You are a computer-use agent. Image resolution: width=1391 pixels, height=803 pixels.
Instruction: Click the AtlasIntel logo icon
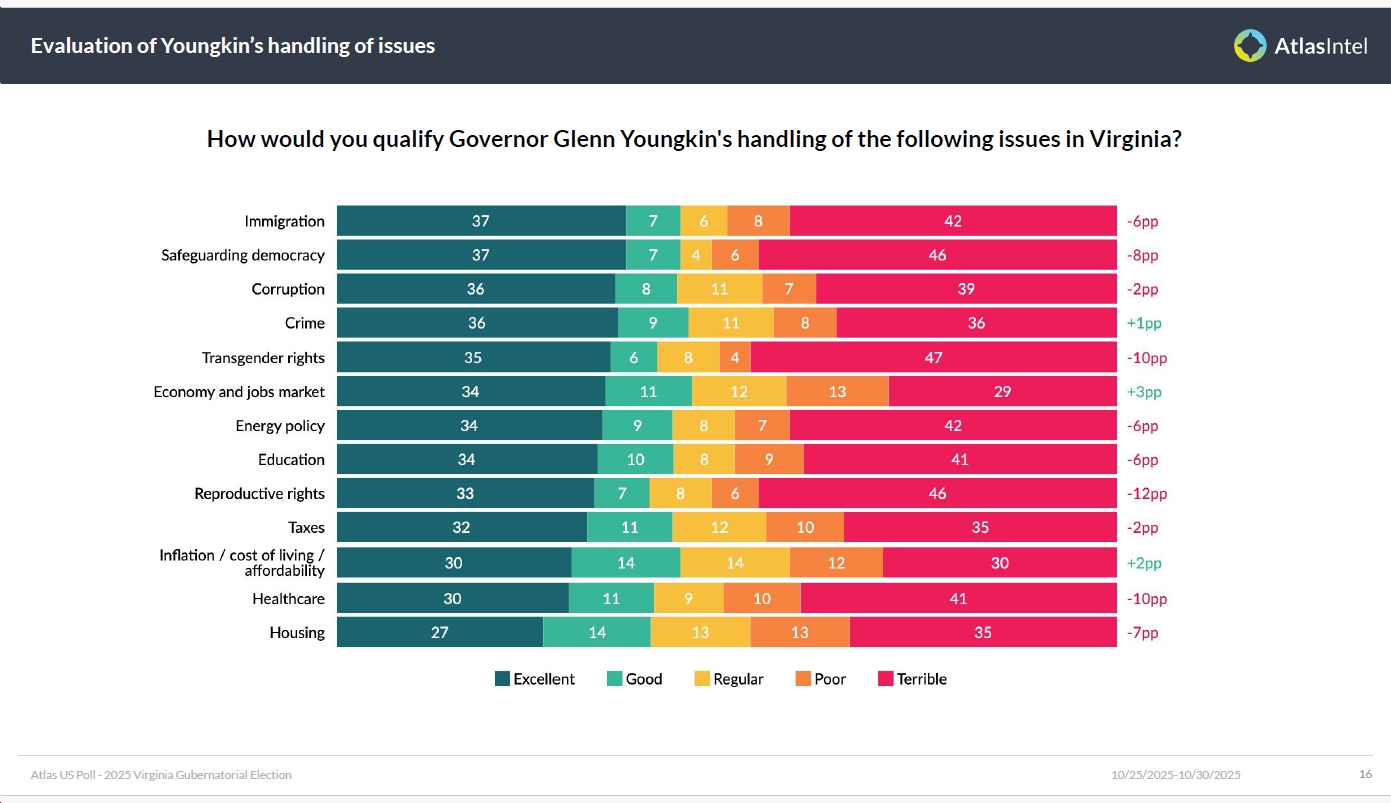point(1250,46)
